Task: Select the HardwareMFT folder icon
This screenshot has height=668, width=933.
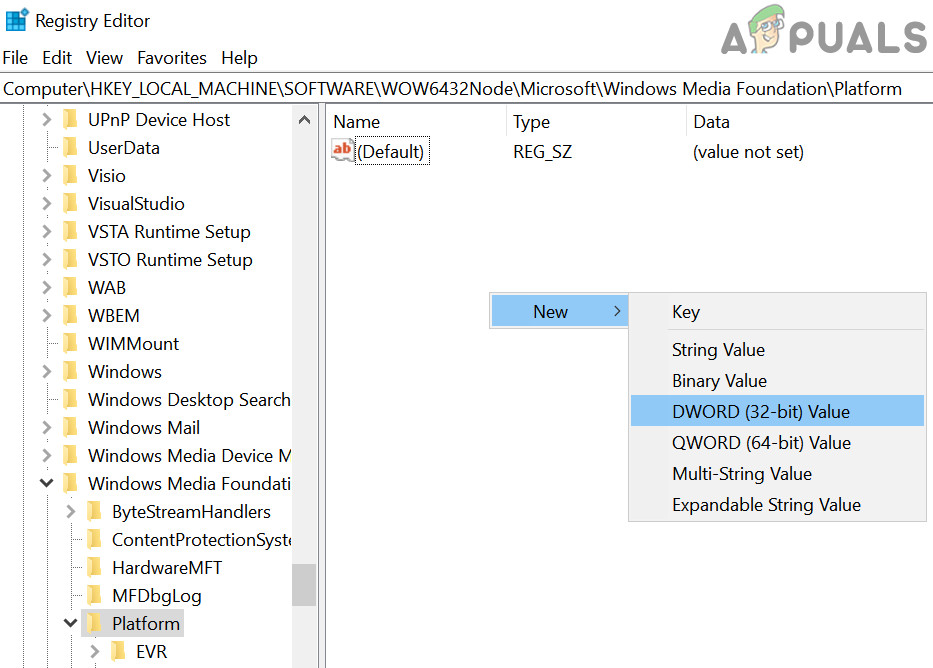Action: pyautogui.click(x=95, y=566)
